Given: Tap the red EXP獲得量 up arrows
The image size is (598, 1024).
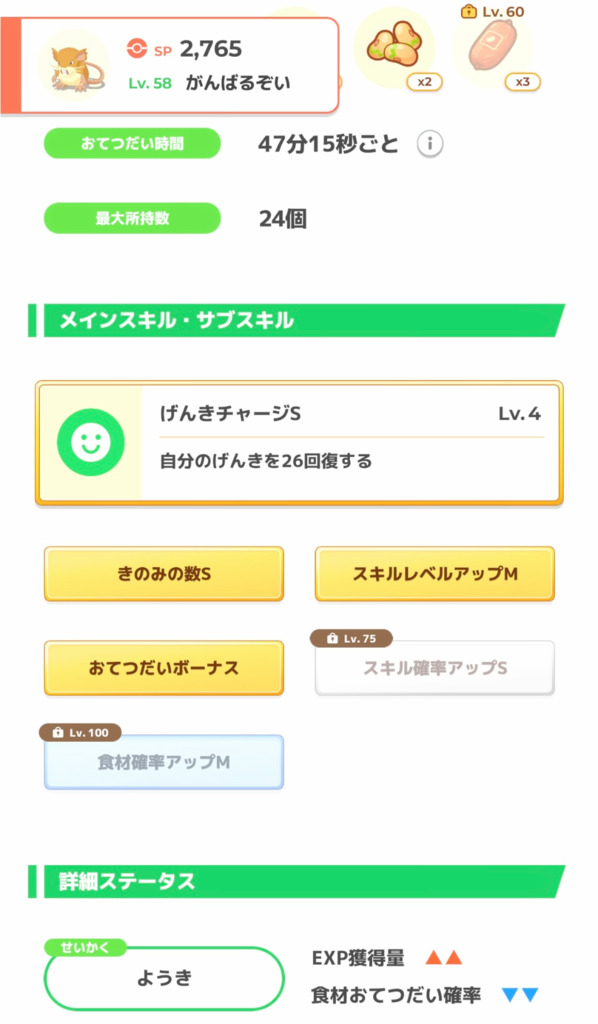Looking at the screenshot, I should 444,958.
